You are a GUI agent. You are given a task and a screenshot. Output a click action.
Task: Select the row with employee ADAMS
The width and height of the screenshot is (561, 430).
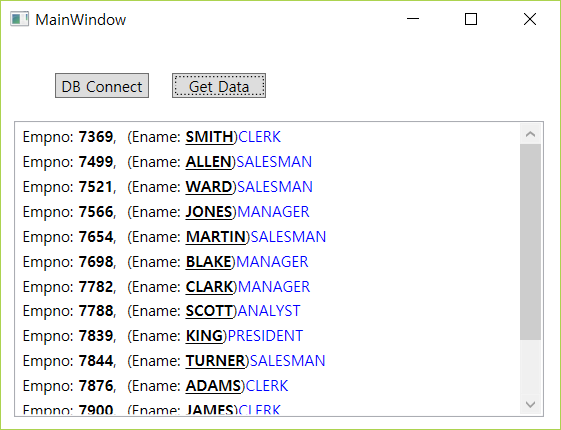(x=268, y=386)
